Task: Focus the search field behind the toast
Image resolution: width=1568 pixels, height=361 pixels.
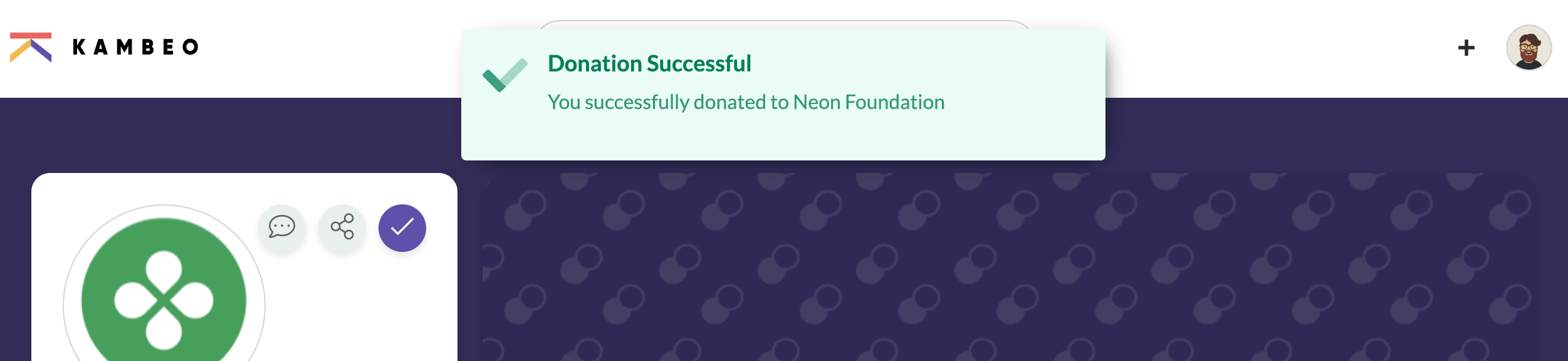Action: (783, 24)
